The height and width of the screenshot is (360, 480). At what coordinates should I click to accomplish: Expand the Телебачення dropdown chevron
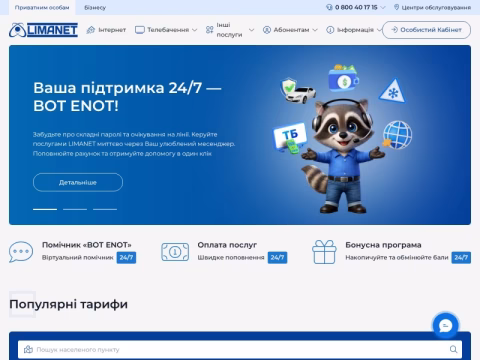[195, 30]
